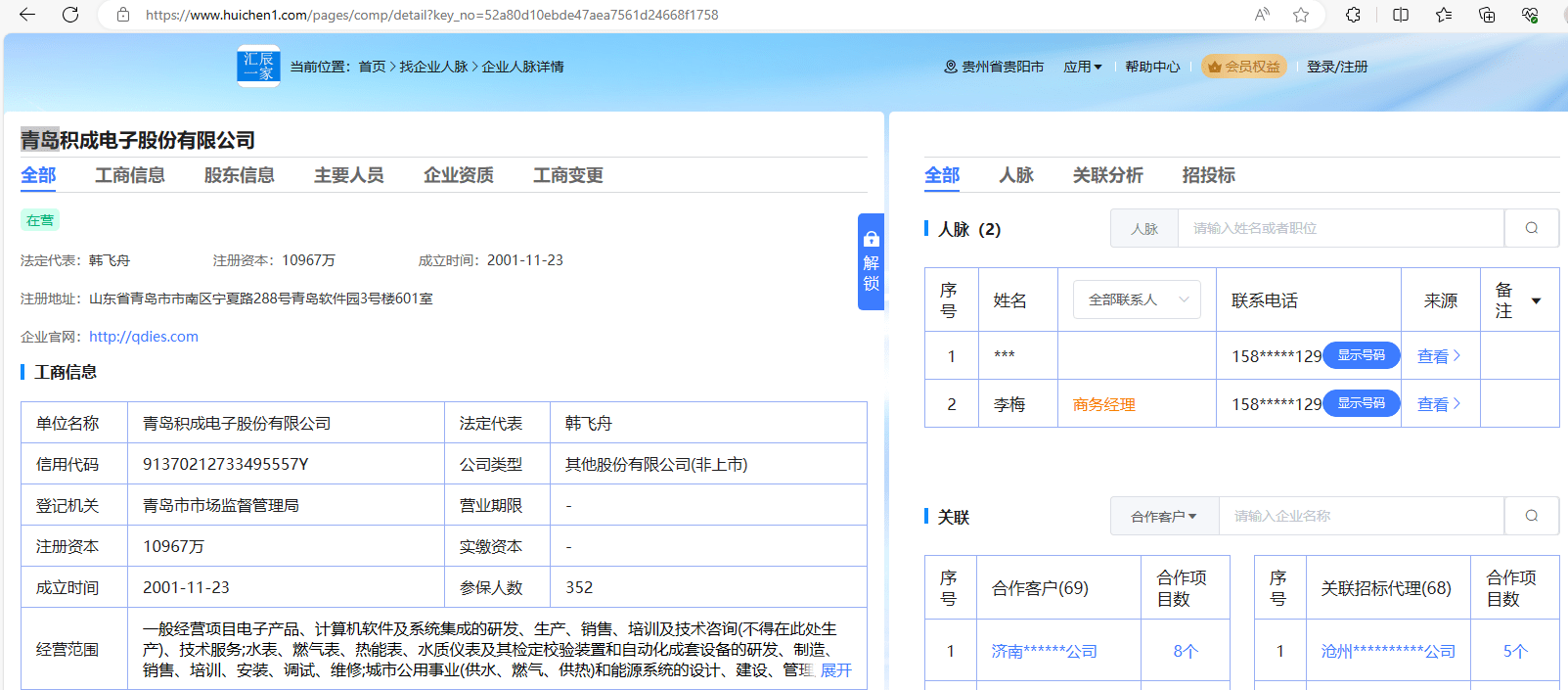Click the browser back arrow
Image resolution: width=1568 pixels, height=690 pixels.
27,15
